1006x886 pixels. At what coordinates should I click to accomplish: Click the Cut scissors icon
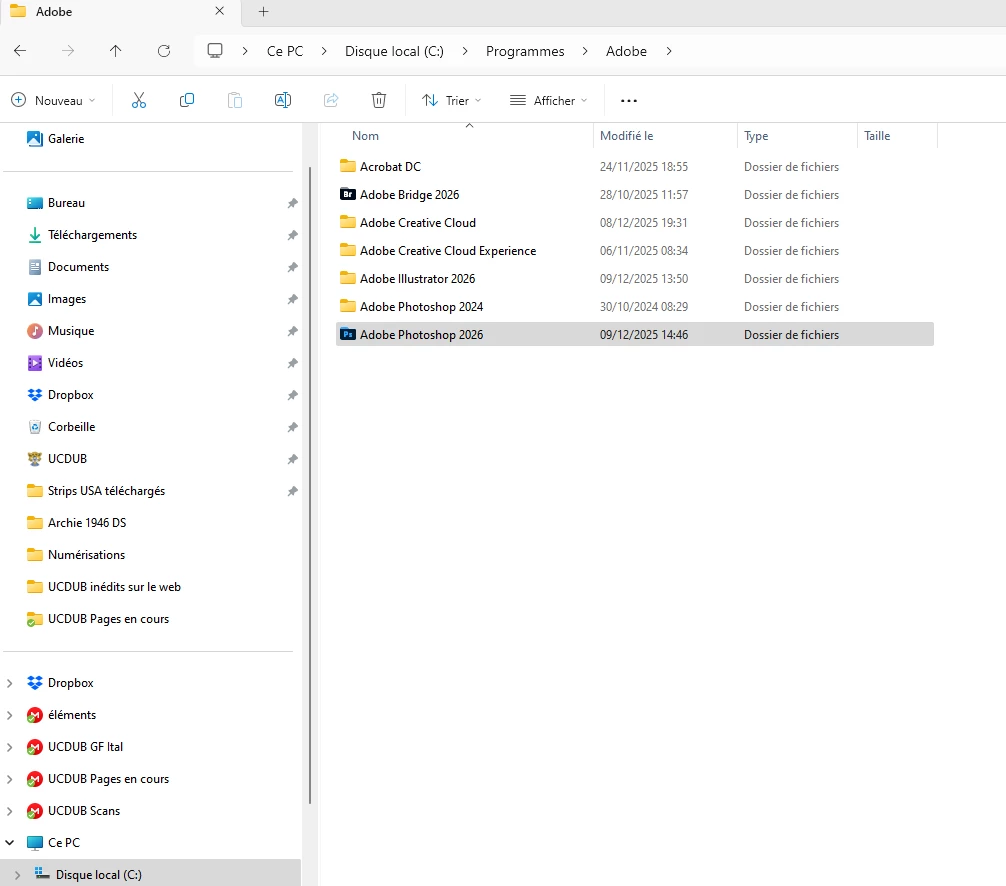click(x=139, y=100)
